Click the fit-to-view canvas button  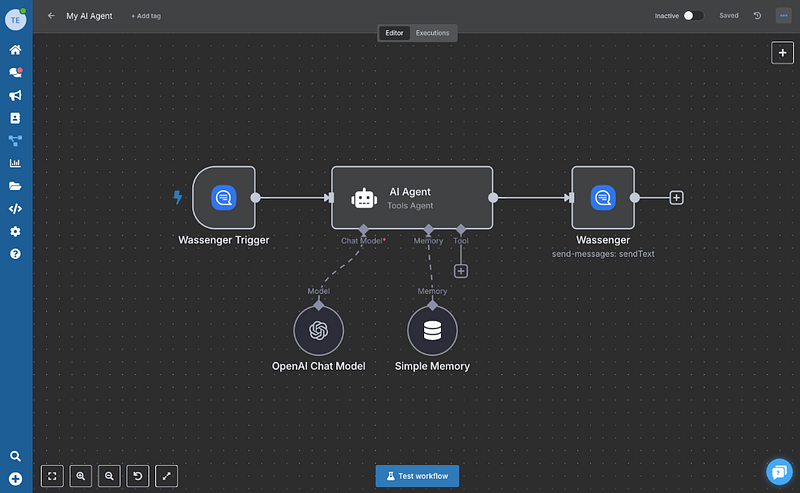coord(52,476)
